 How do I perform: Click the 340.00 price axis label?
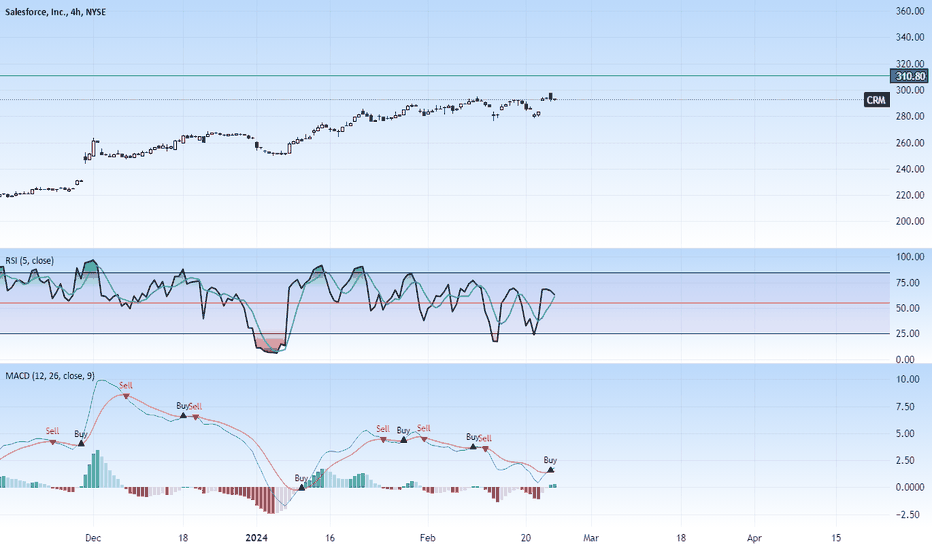pos(910,37)
